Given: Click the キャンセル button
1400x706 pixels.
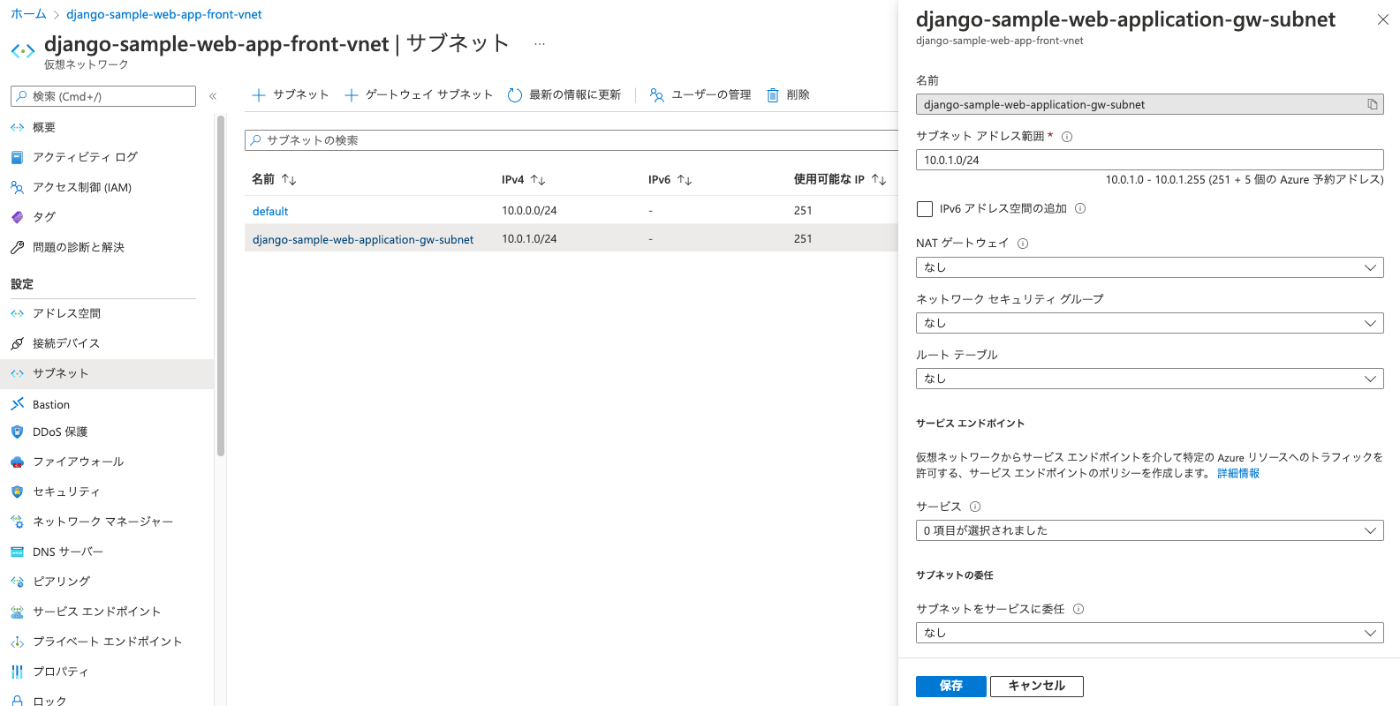Looking at the screenshot, I should 1037,686.
